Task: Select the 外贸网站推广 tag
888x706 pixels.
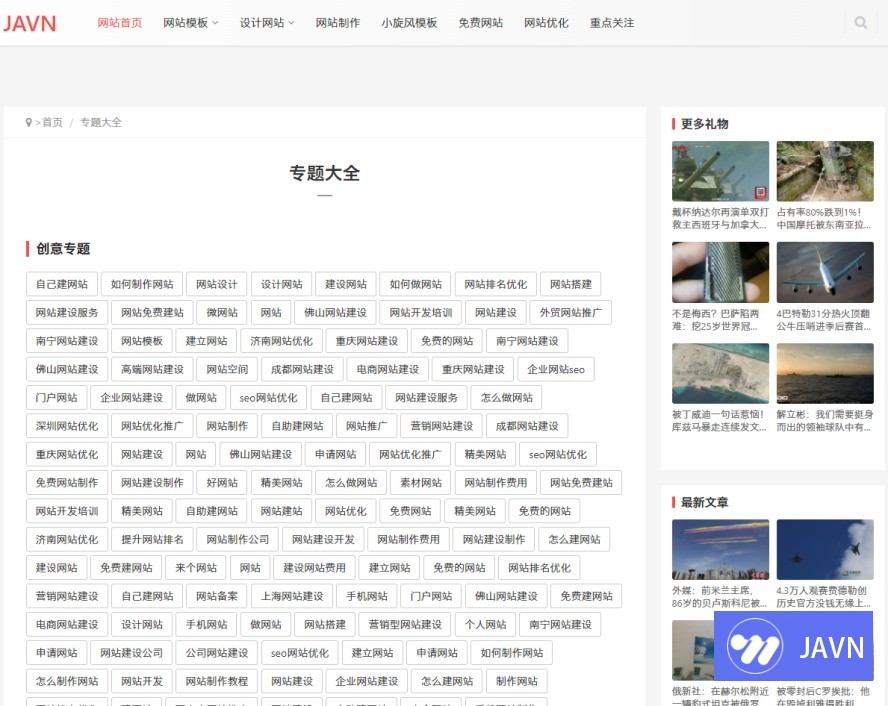Action: point(570,313)
